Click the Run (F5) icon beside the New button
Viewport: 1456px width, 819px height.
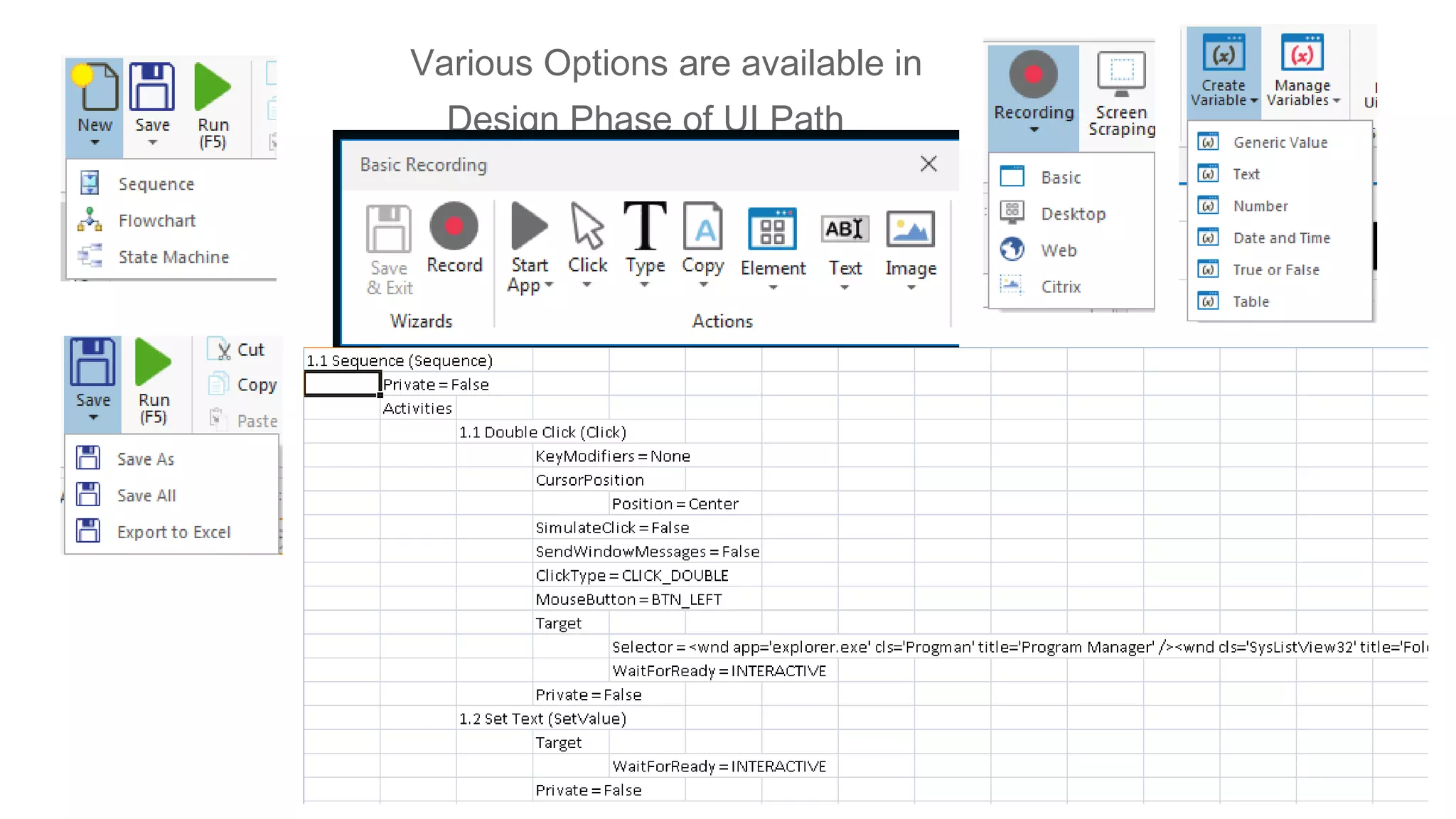tap(213, 87)
